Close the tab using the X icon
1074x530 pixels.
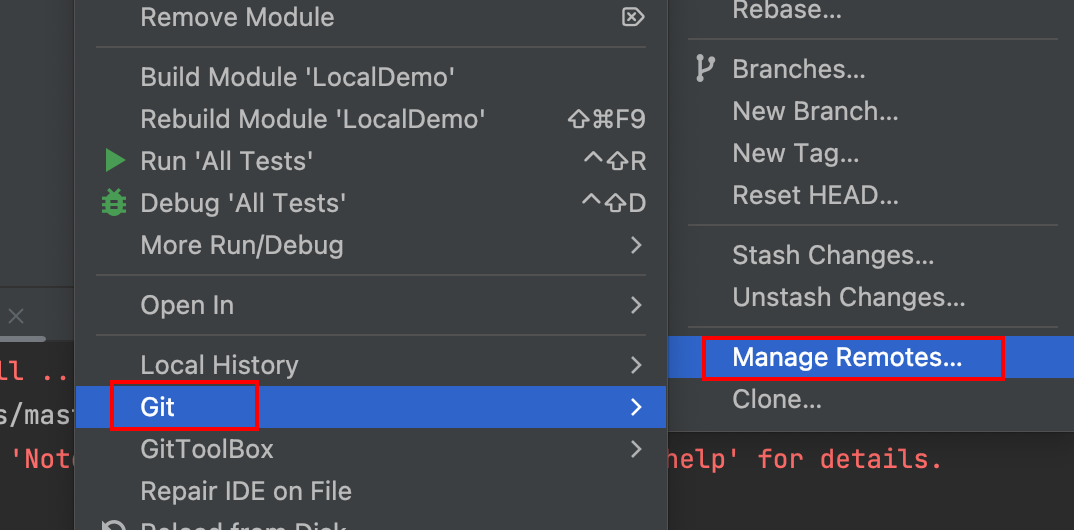point(16,316)
